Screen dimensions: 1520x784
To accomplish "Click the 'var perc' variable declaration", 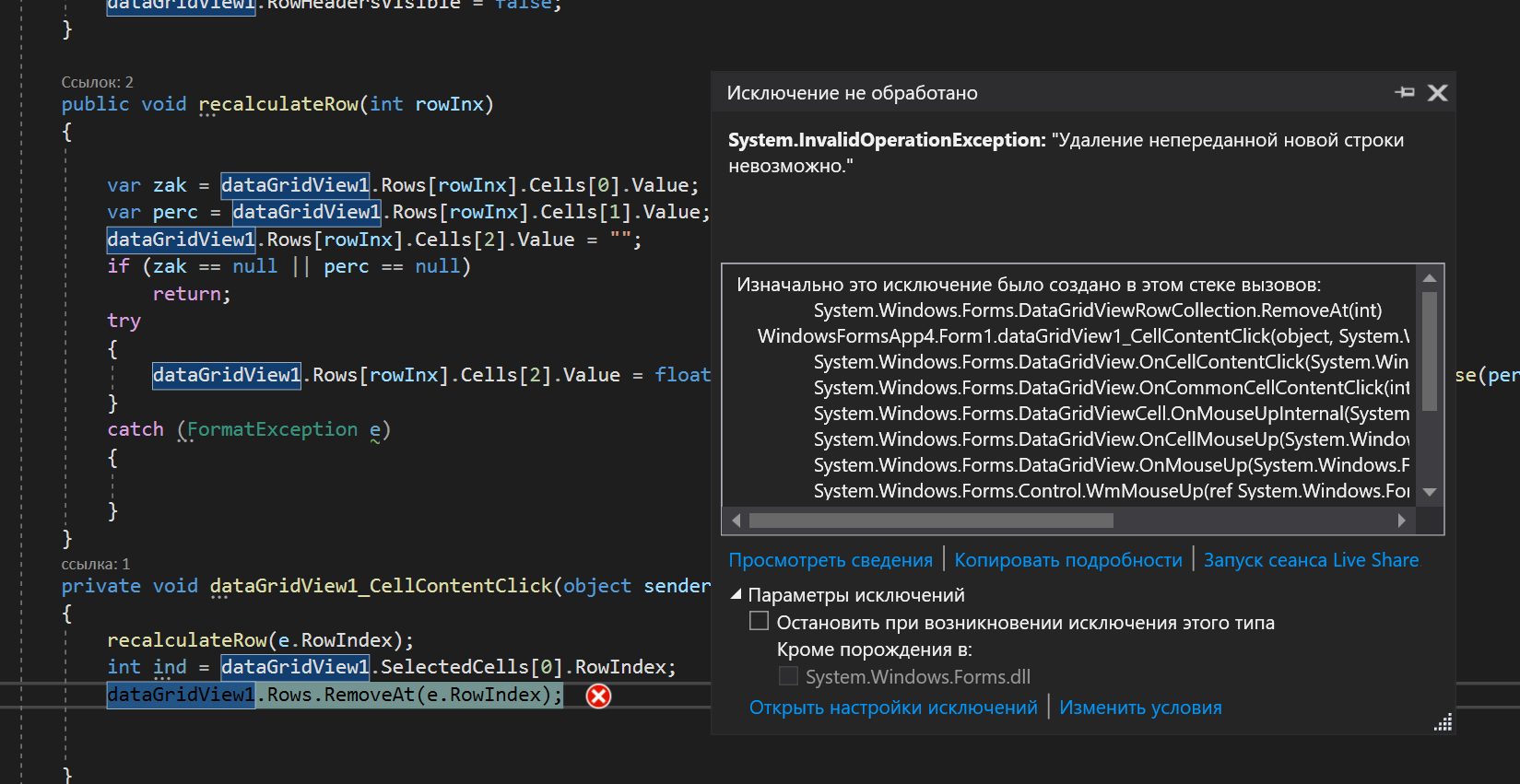I will coord(152,212).
